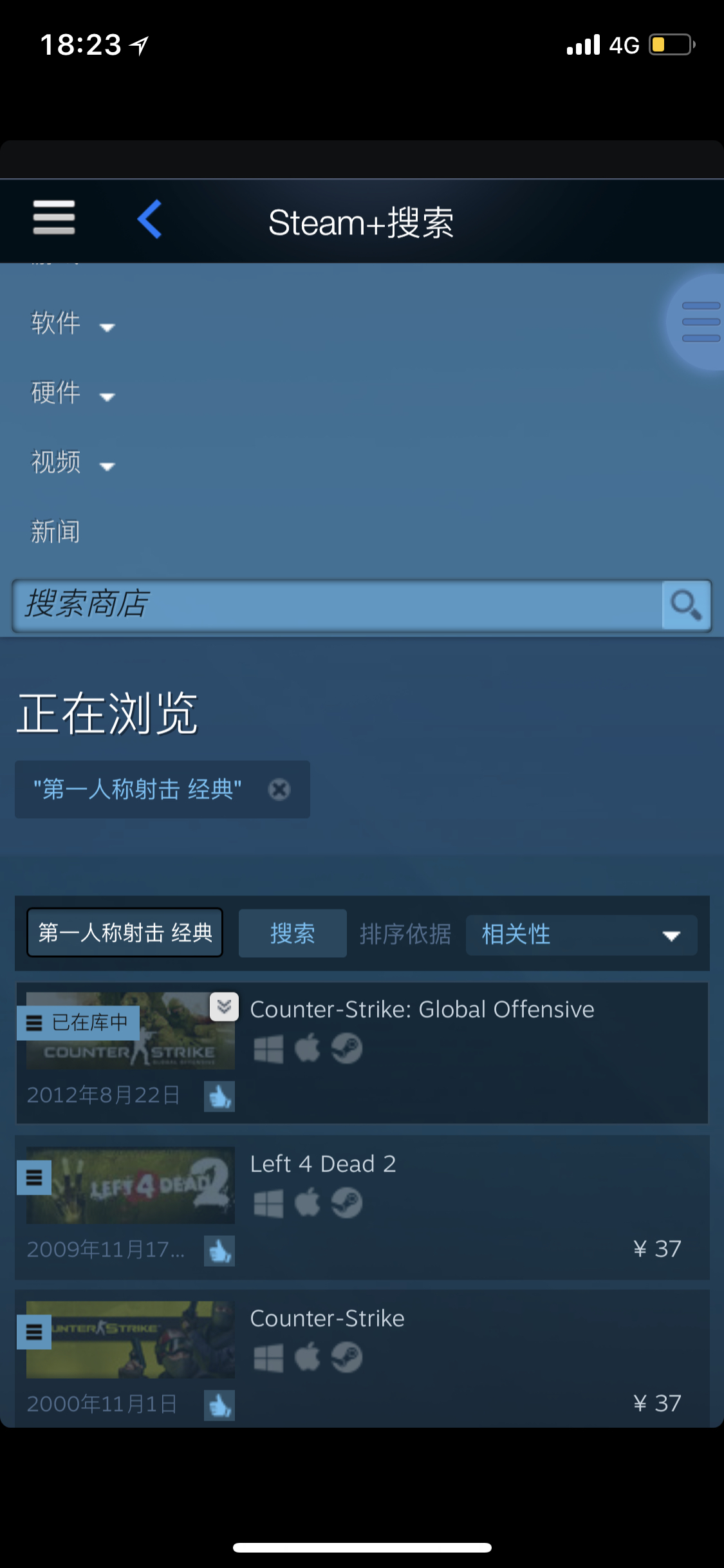Open the Left 4 Dead 2 thumbnail

tap(131, 1185)
